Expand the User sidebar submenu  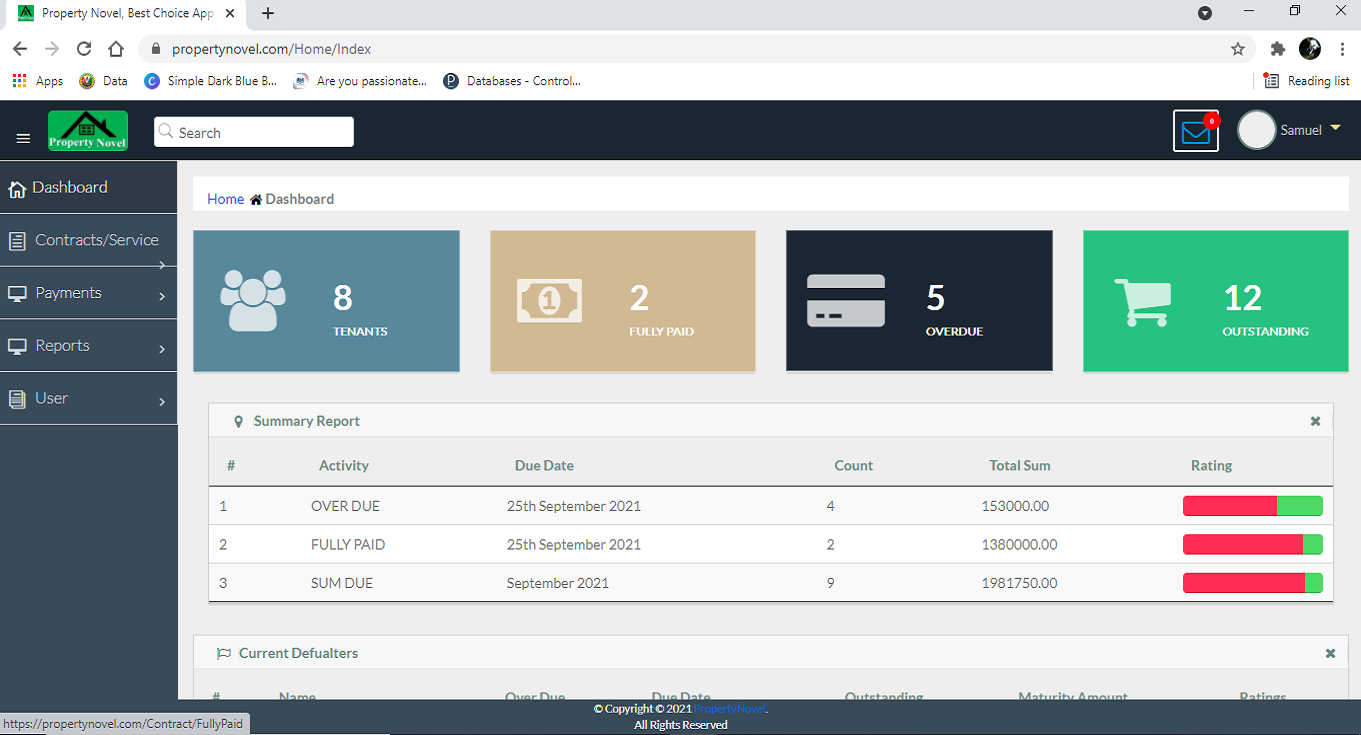coord(88,399)
